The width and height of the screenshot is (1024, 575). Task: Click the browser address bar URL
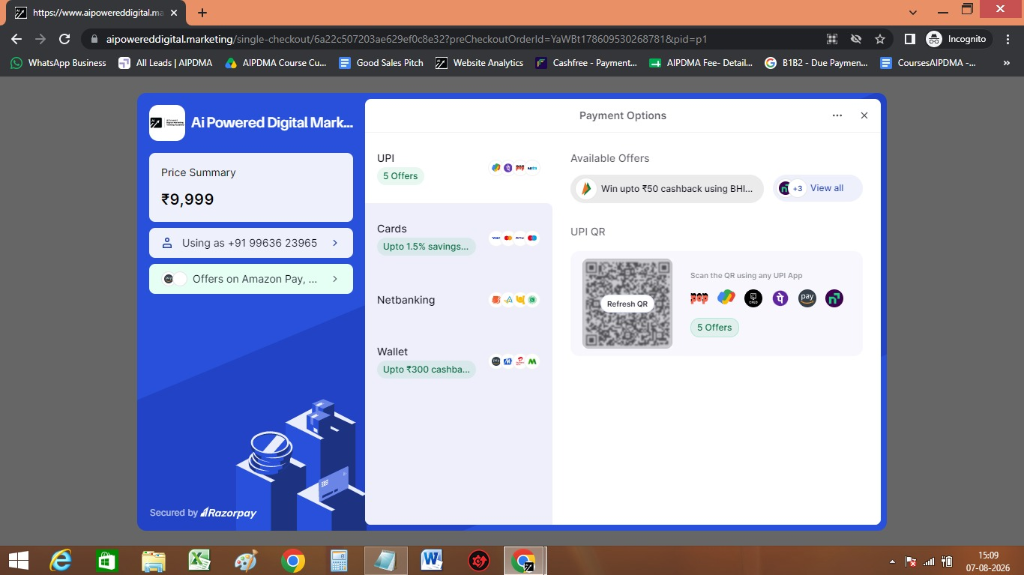coord(406,39)
